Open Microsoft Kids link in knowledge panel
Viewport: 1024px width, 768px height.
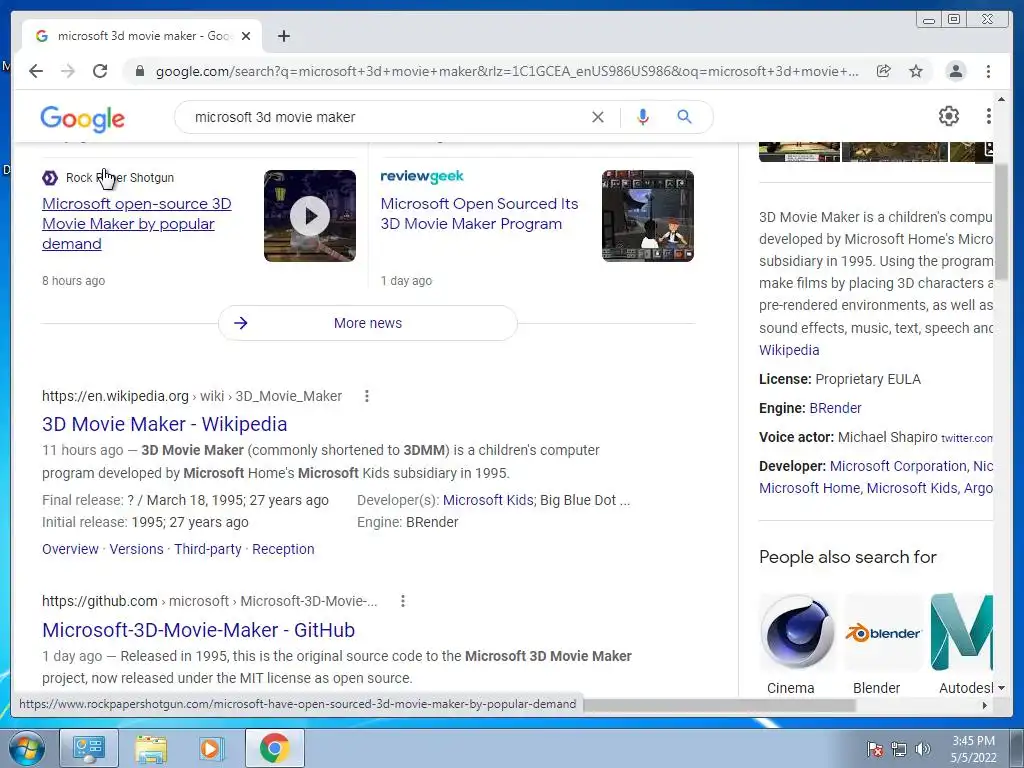[x=912, y=488]
